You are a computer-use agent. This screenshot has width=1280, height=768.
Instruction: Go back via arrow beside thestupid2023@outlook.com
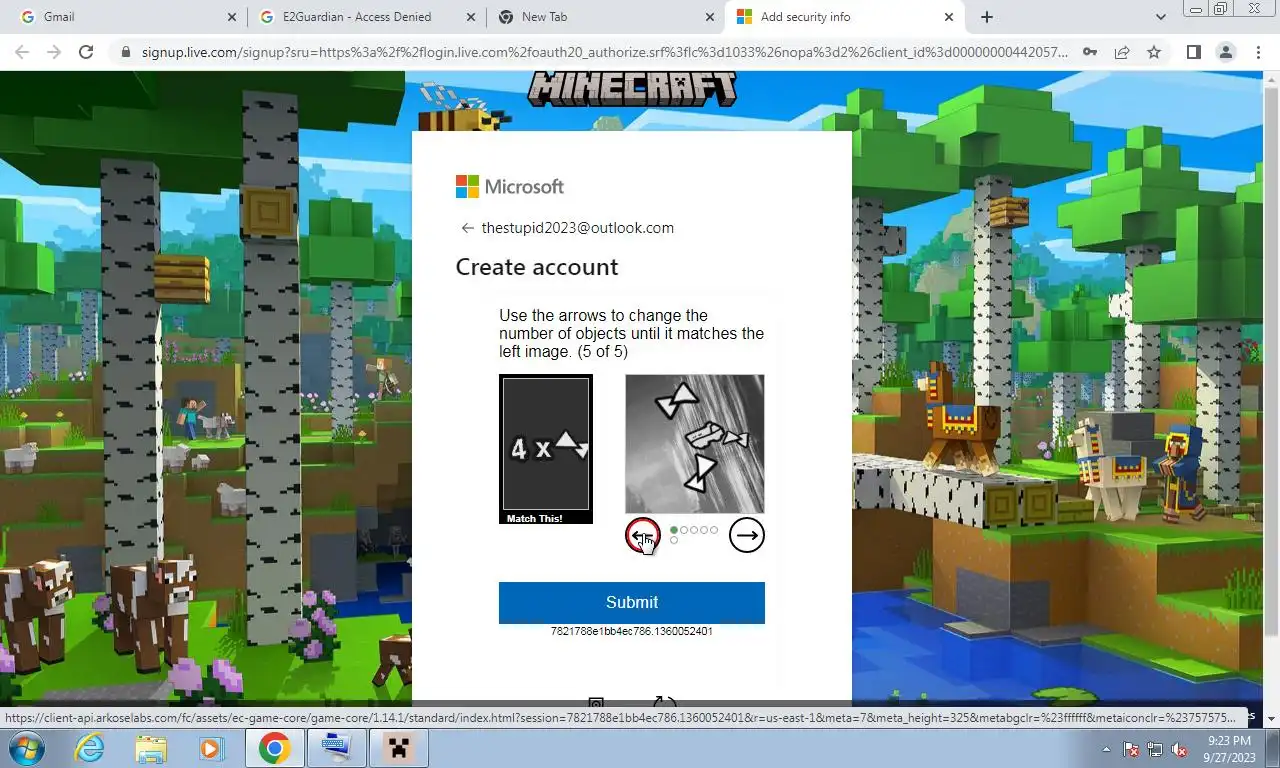pyautogui.click(x=467, y=228)
